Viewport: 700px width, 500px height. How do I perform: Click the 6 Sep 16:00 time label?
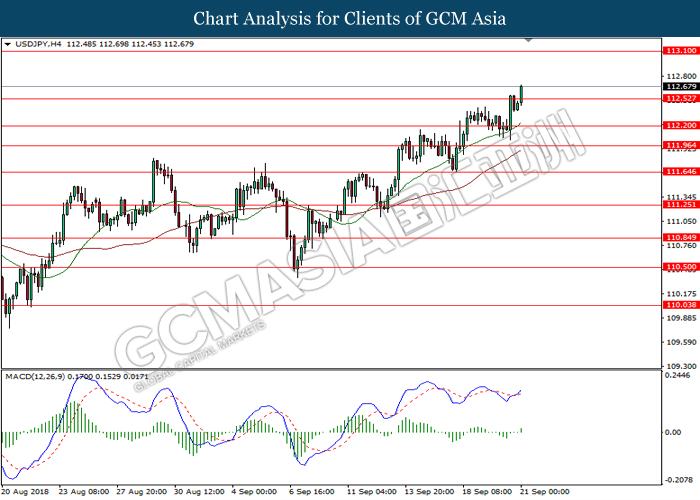point(312,492)
